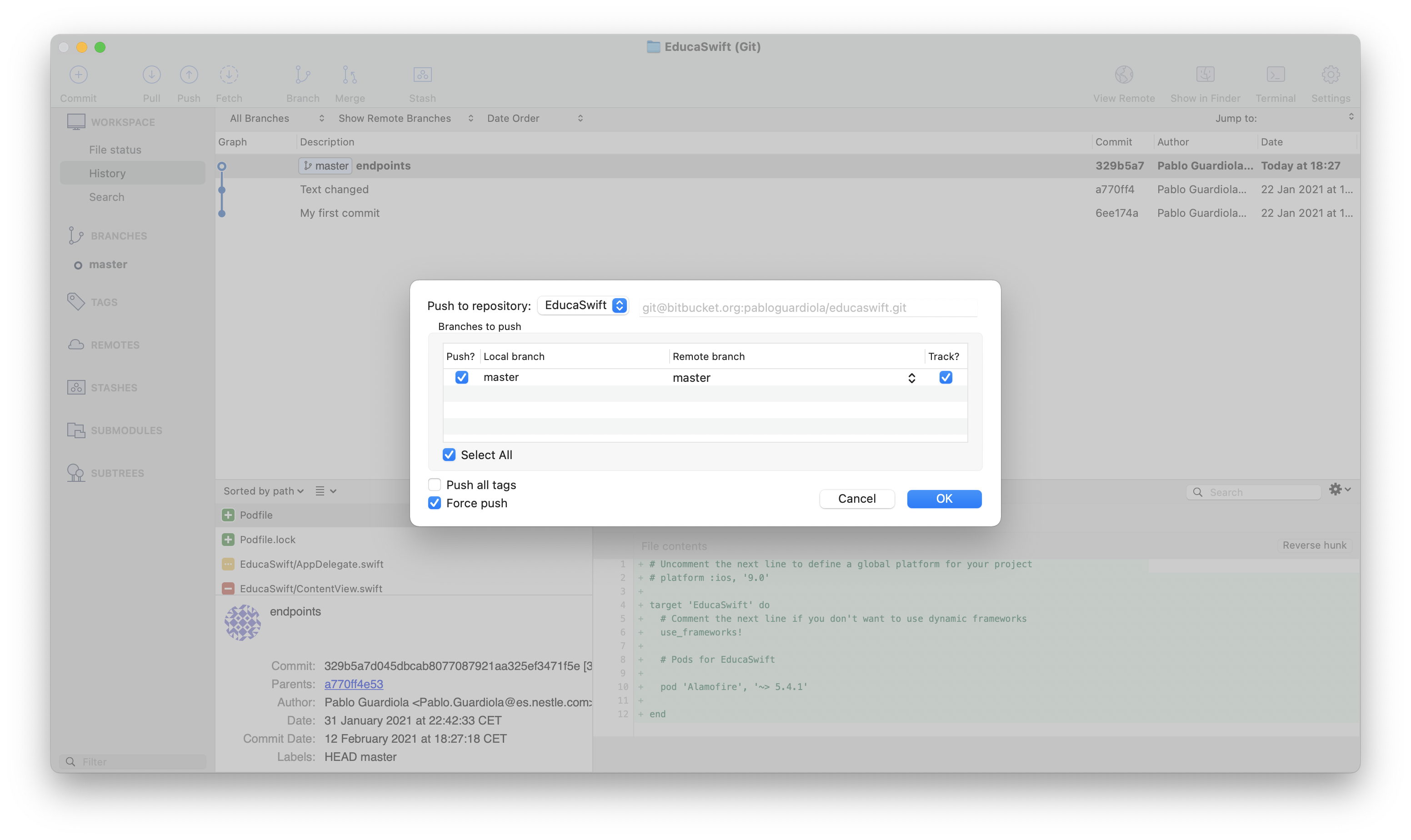This screenshot has height=840, width=1411.
Task: Open the Sorted by path dropdown
Action: coord(264,491)
